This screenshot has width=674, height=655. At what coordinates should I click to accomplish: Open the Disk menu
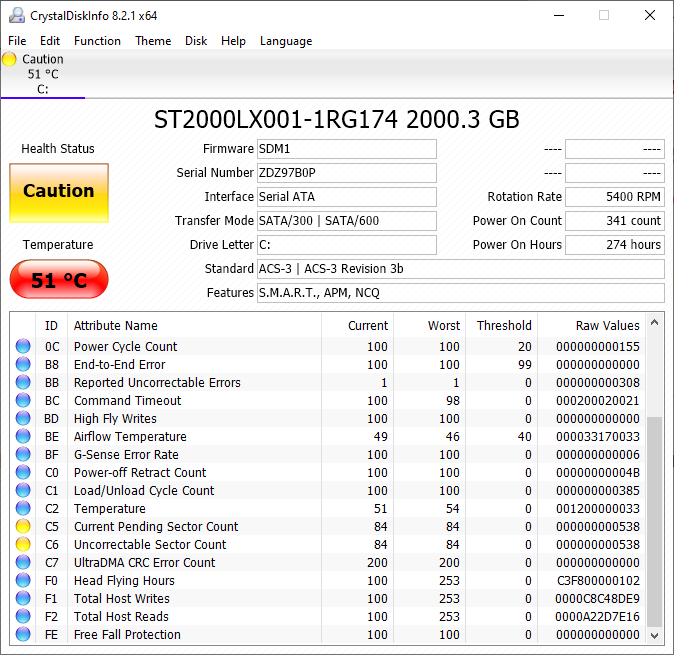[196, 41]
